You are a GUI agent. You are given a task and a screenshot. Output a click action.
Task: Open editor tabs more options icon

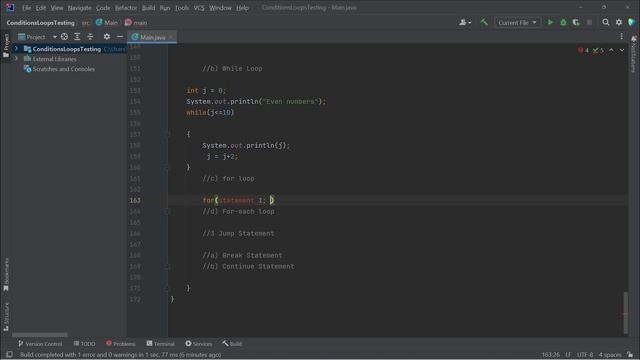(621, 37)
